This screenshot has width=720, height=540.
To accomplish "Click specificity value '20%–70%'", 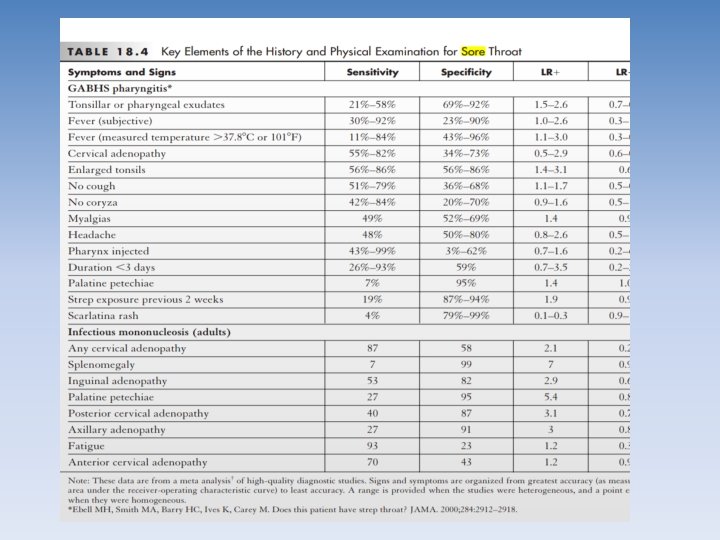I will 466,202.
